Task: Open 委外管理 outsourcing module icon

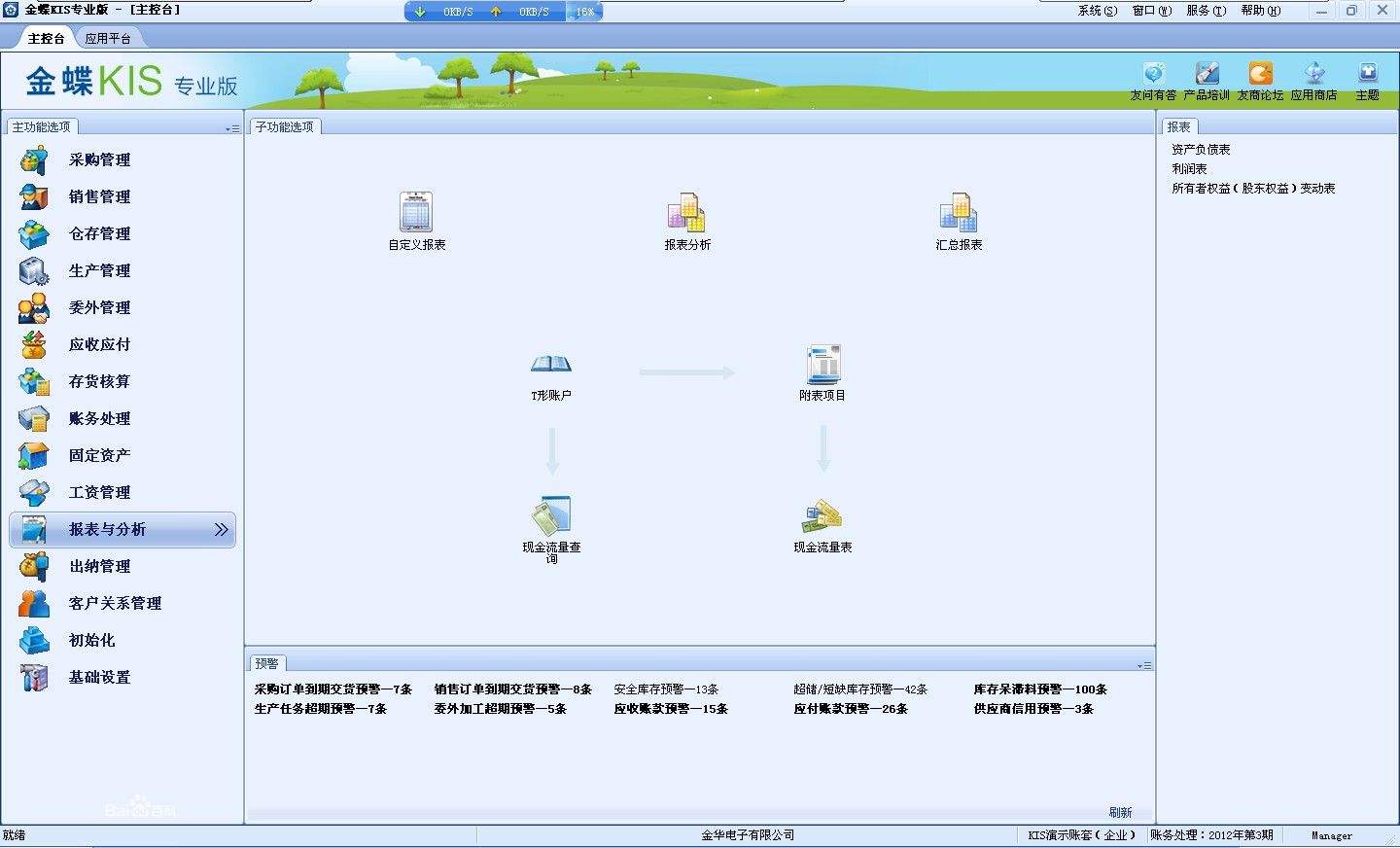Action: point(34,307)
